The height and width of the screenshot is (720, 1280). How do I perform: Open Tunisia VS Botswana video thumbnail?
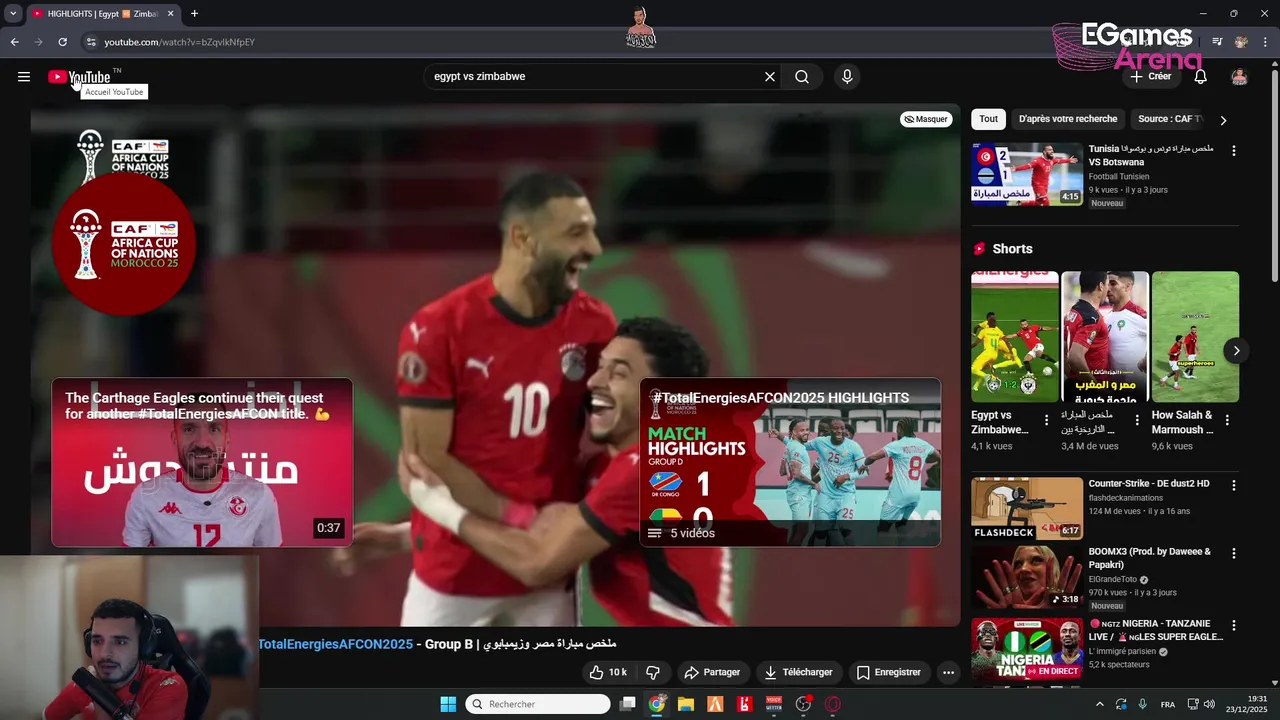(1027, 174)
